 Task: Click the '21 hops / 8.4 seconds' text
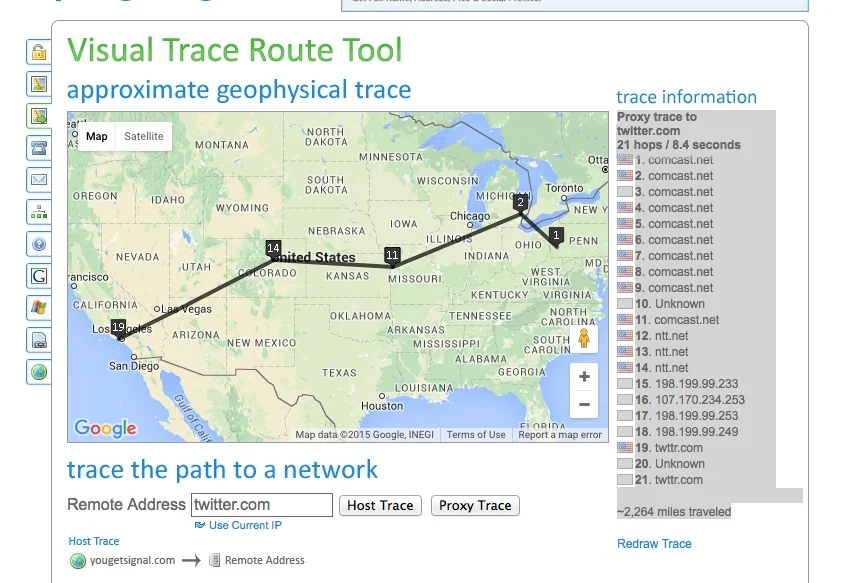pyautogui.click(x=679, y=145)
